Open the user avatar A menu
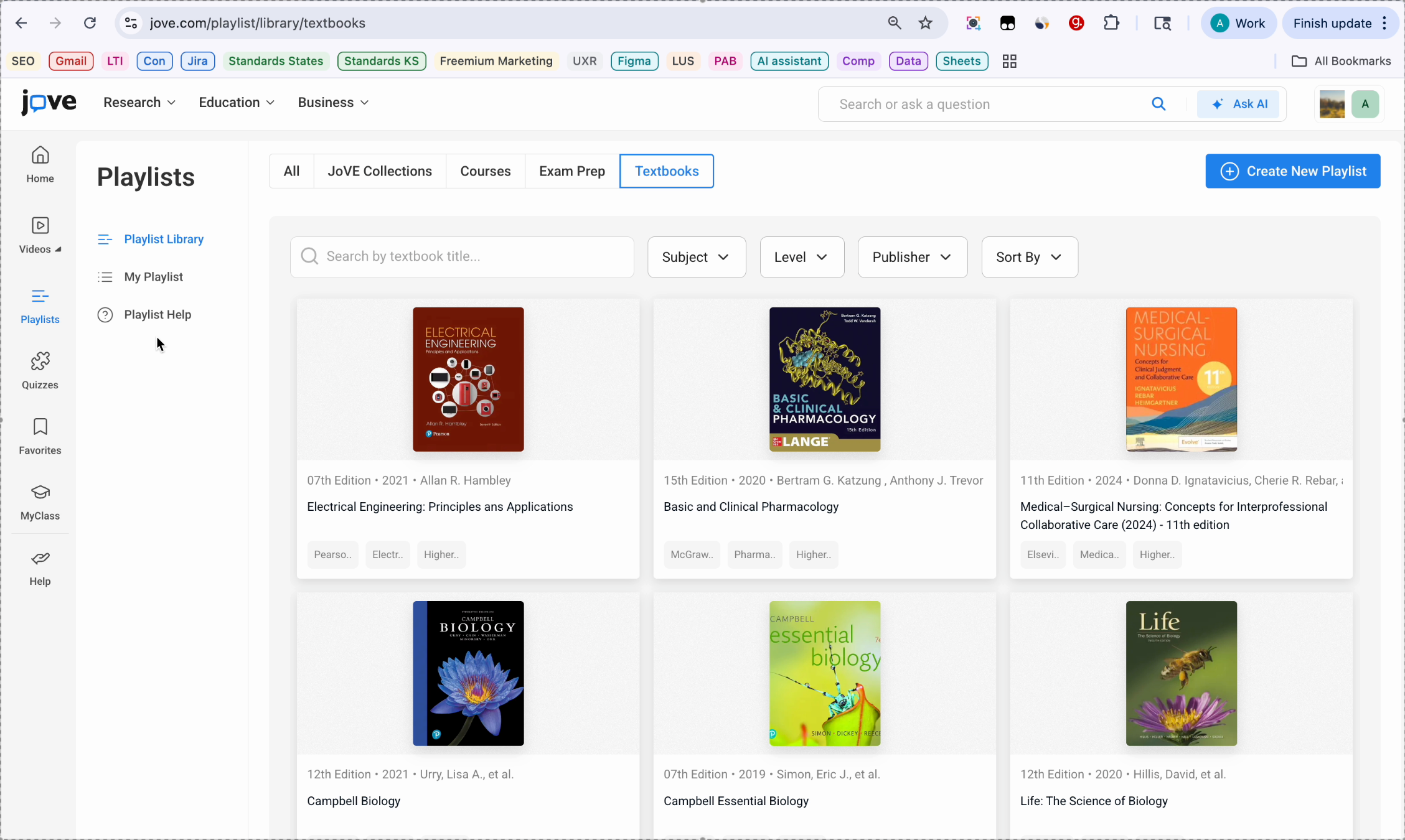This screenshot has width=1405, height=840. pyautogui.click(x=1365, y=104)
